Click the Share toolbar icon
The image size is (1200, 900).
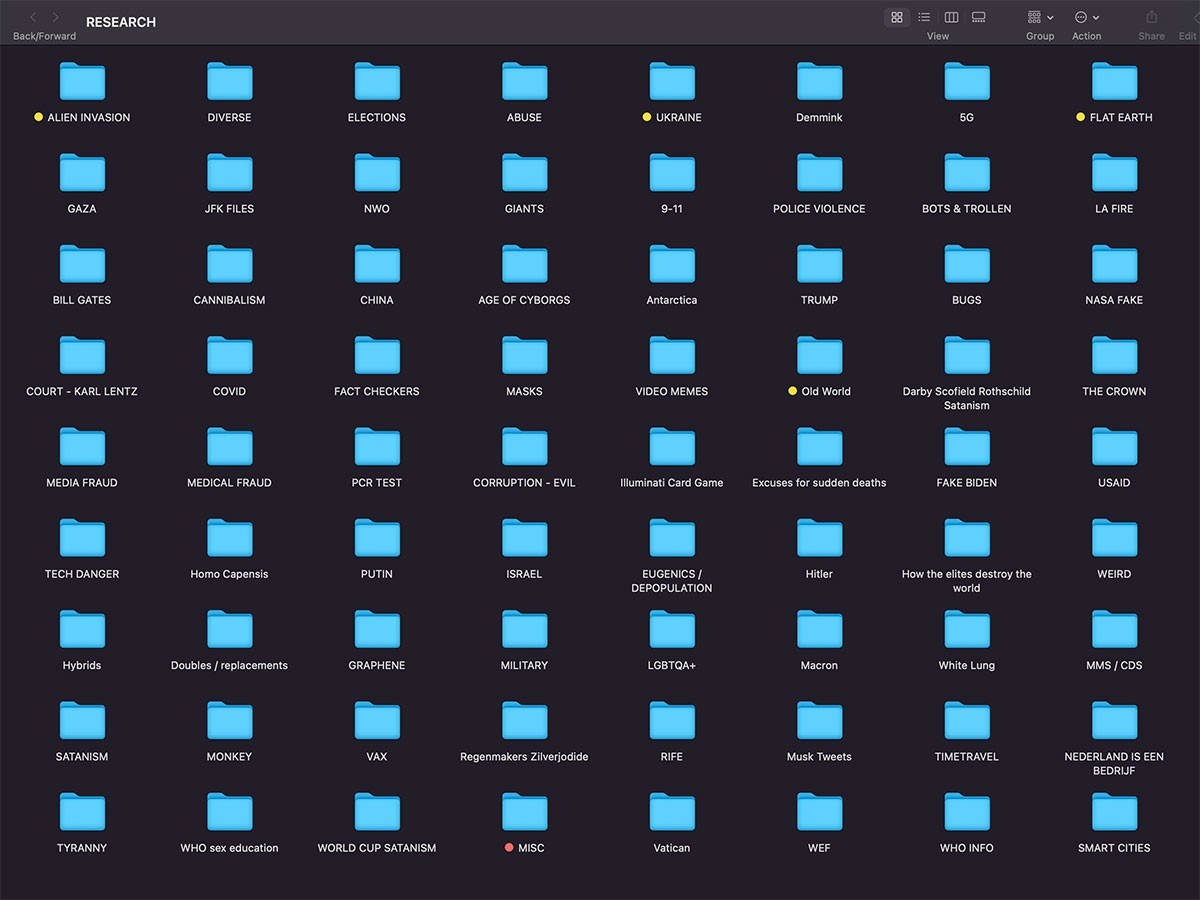1151,17
